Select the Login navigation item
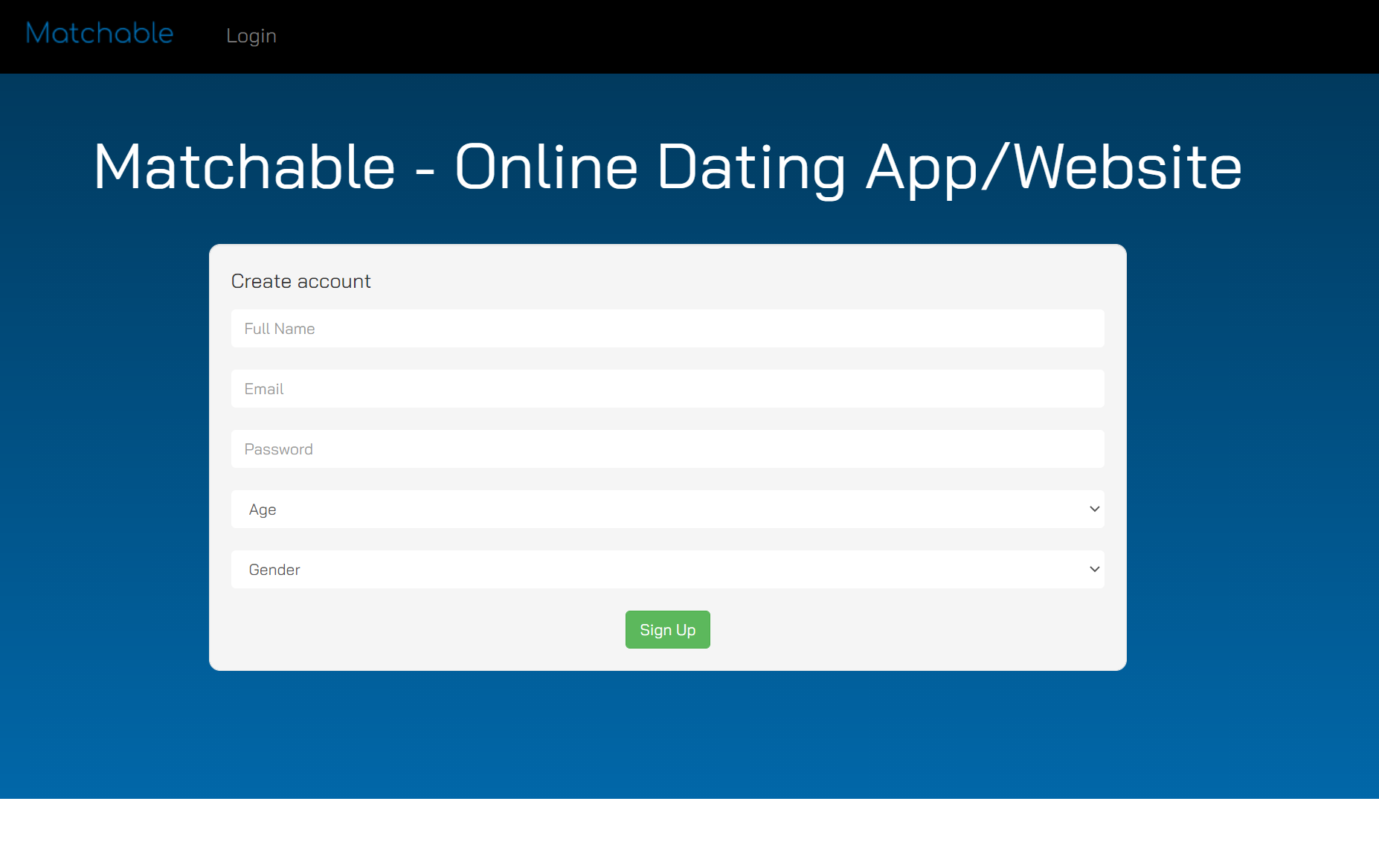This screenshot has width=1379, height=868. tap(251, 36)
